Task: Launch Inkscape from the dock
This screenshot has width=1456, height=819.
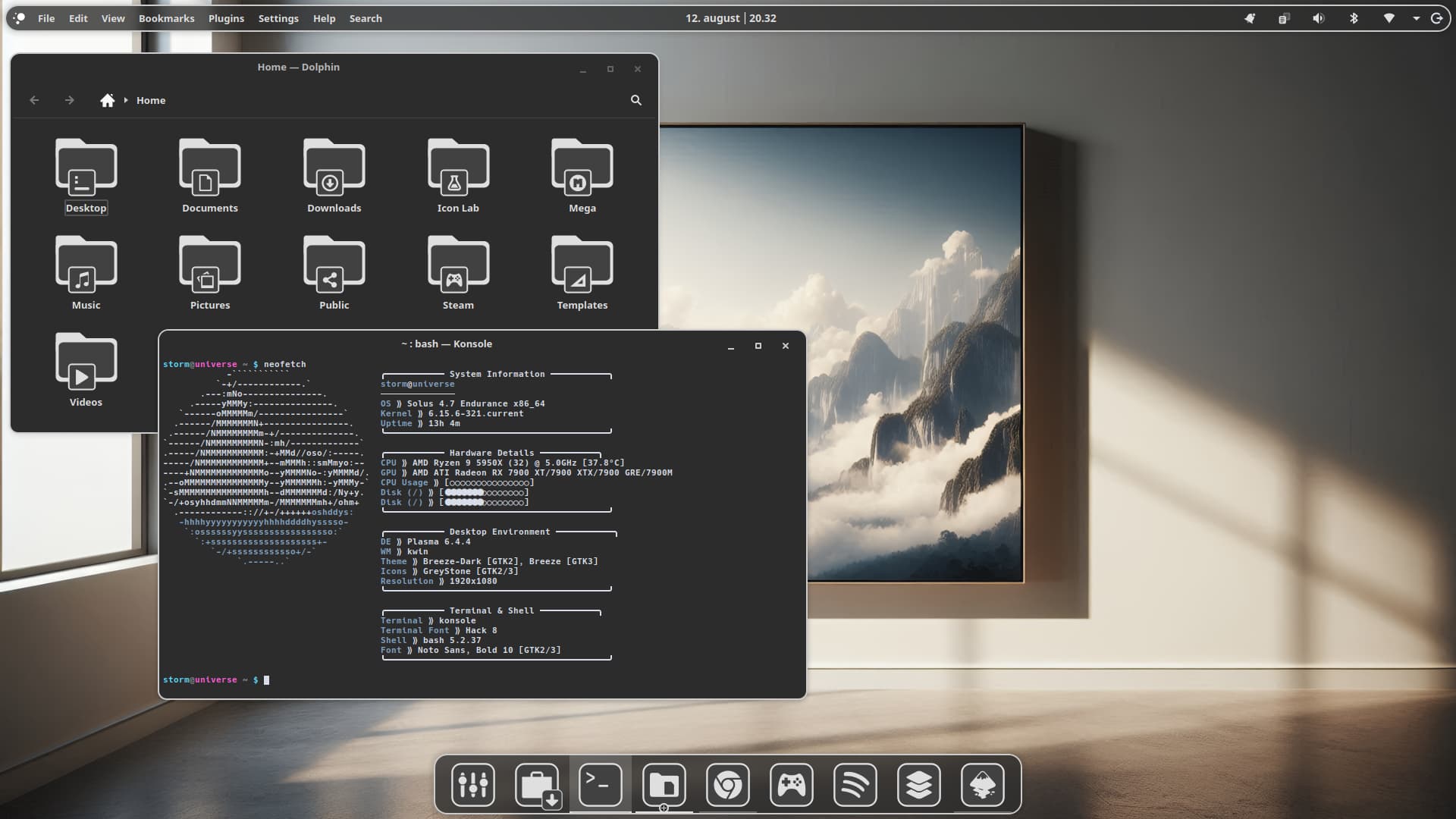Action: [x=982, y=785]
